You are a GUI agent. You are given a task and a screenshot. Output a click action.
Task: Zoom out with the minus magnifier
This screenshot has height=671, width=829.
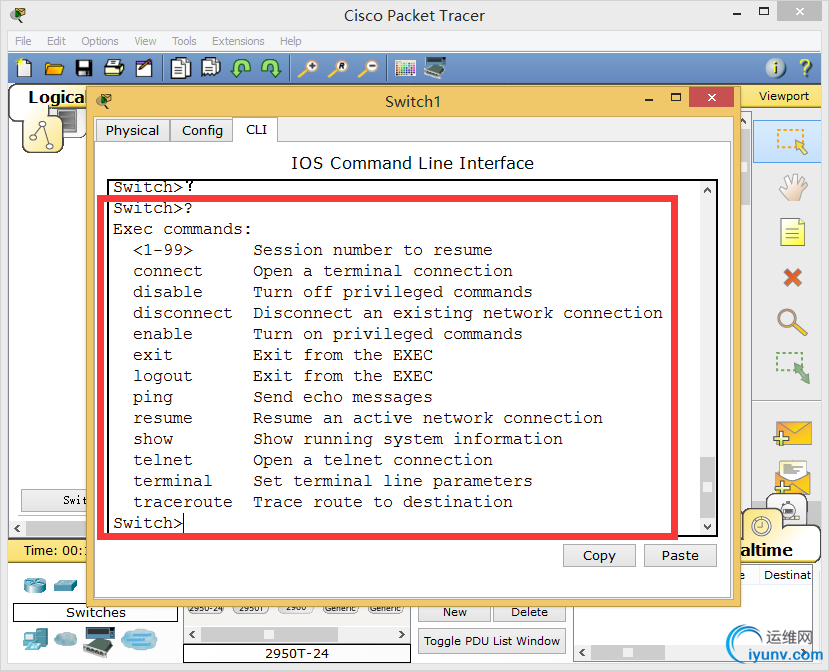(x=369, y=68)
